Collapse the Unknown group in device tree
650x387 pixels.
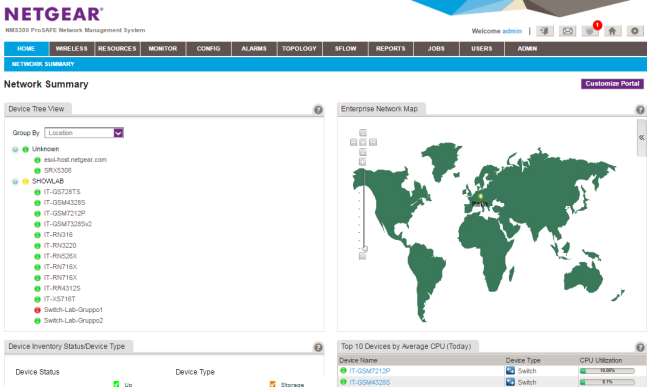click(x=15, y=149)
